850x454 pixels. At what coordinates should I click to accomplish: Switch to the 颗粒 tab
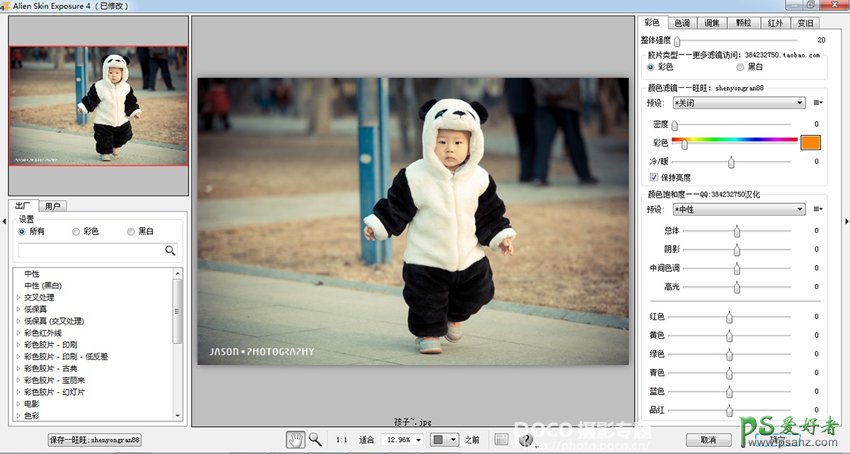pos(743,23)
